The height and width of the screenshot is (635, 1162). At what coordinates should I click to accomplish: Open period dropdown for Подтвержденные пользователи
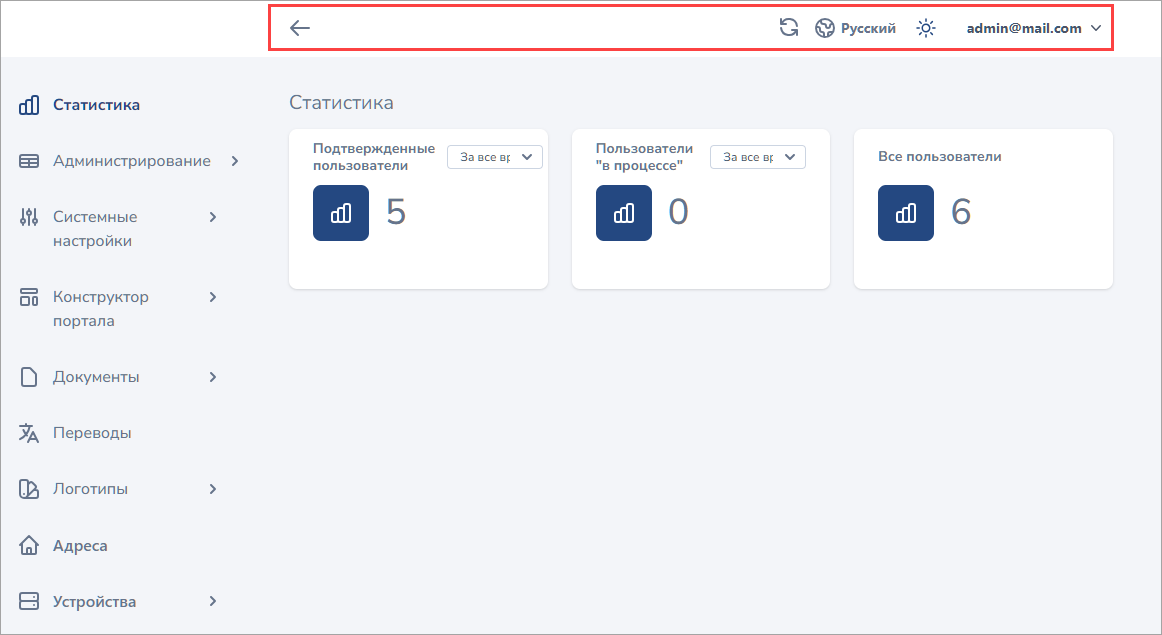(494, 157)
